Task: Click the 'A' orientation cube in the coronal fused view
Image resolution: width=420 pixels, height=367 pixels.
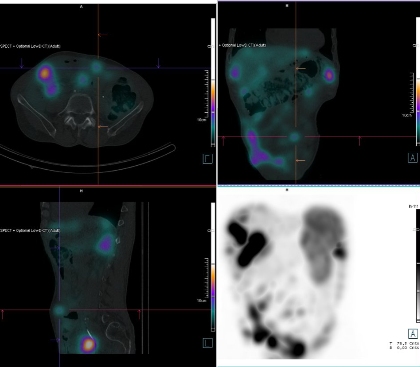Action: click(413, 158)
